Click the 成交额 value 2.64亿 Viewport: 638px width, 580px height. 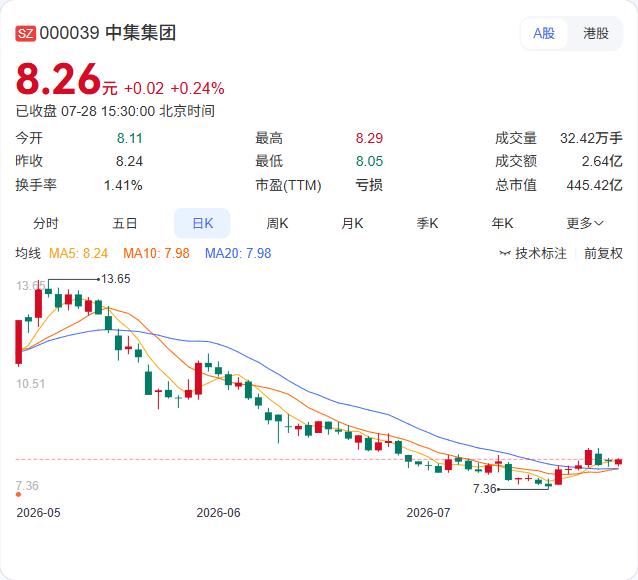[x=602, y=161]
